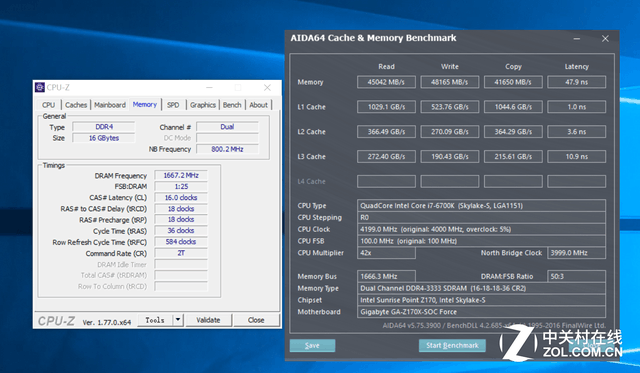The width and height of the screenshot is (640, 373).
Task: Click L1 Cache Read 1029.1 GB/s cell
Action: [386, 107]
